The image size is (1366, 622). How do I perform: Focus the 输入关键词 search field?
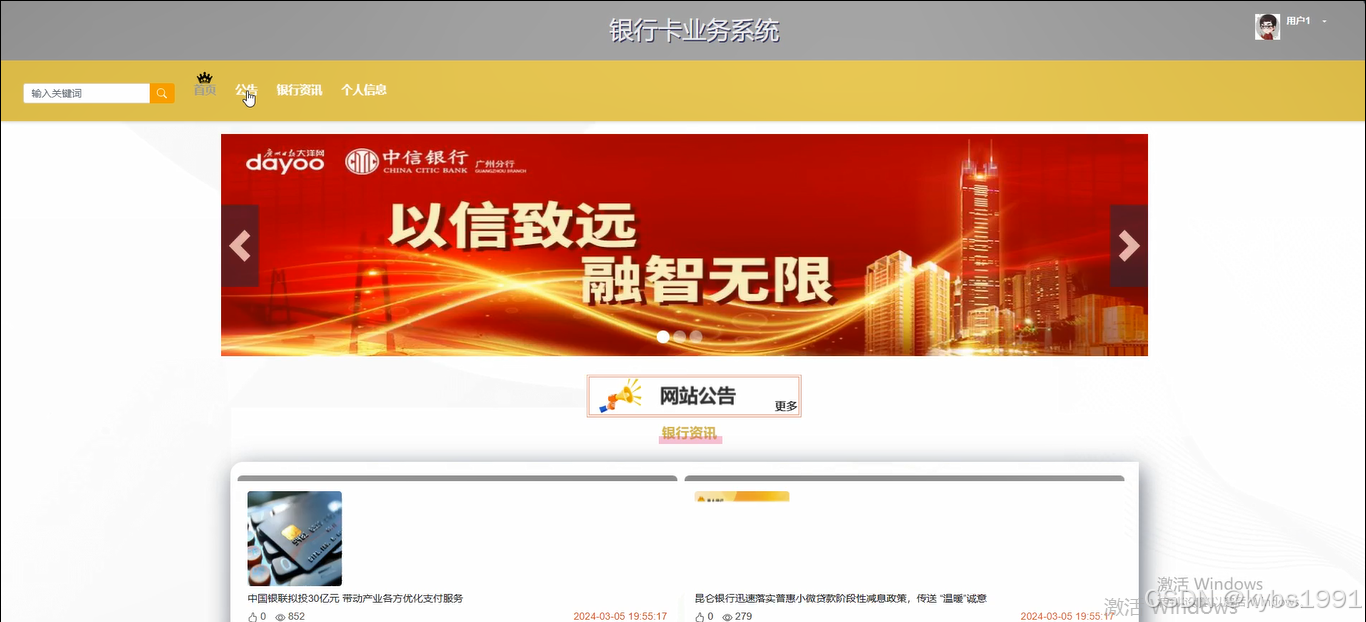click(87, 93)
